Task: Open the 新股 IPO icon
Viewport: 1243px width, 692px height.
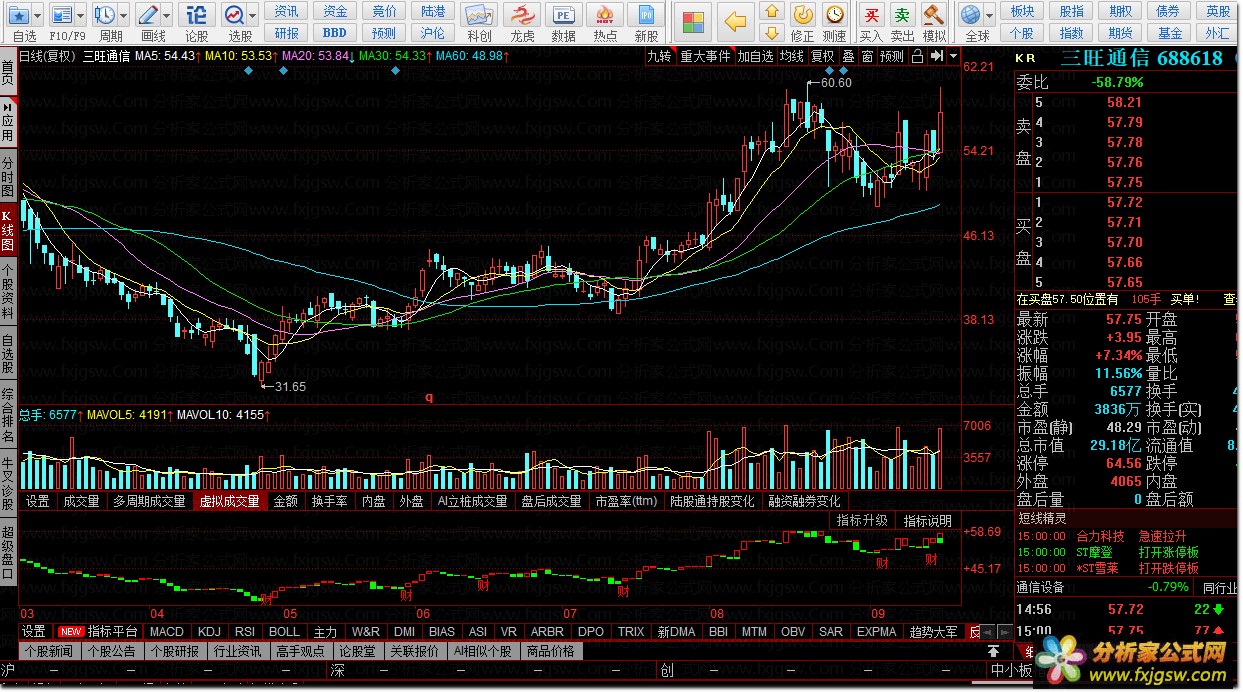Action: pos(647,16)
